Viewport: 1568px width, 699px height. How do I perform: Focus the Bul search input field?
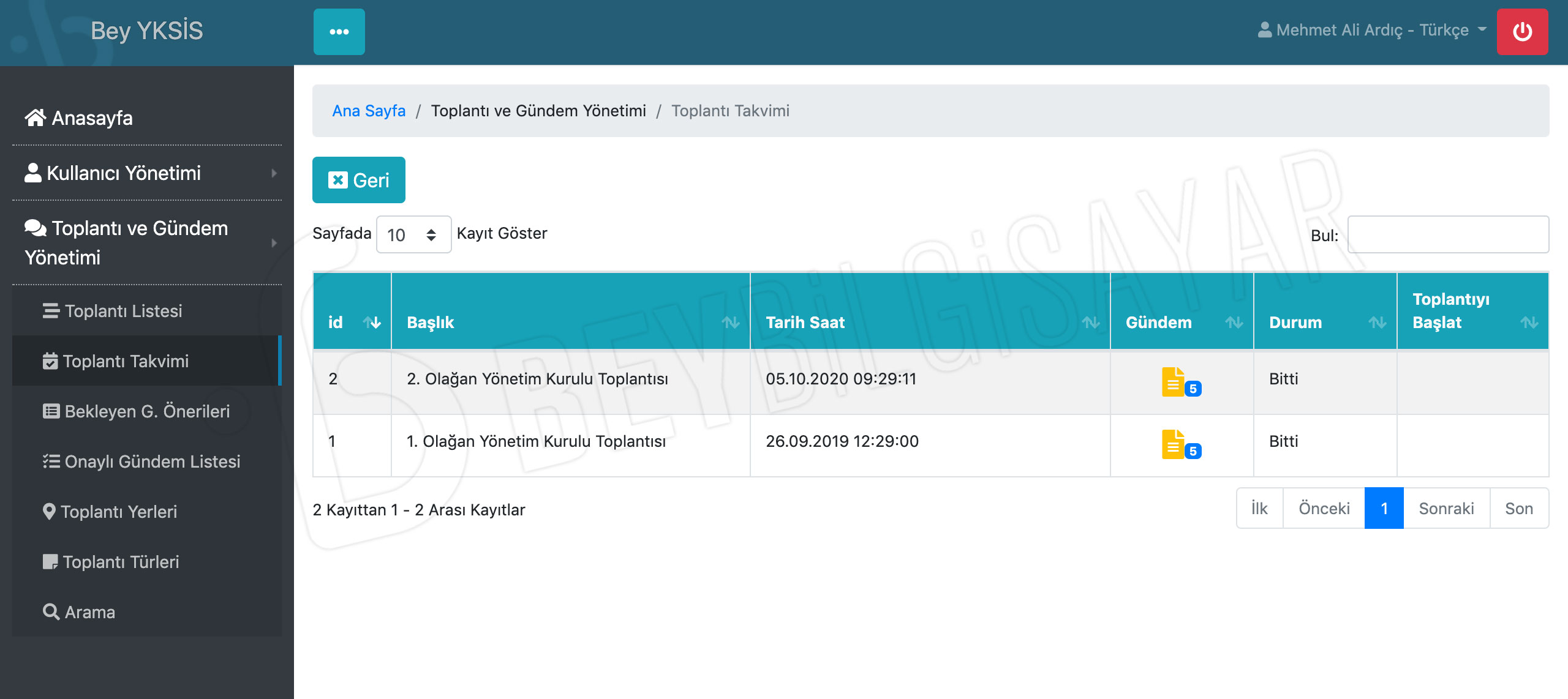click(x=1448, y=235)
